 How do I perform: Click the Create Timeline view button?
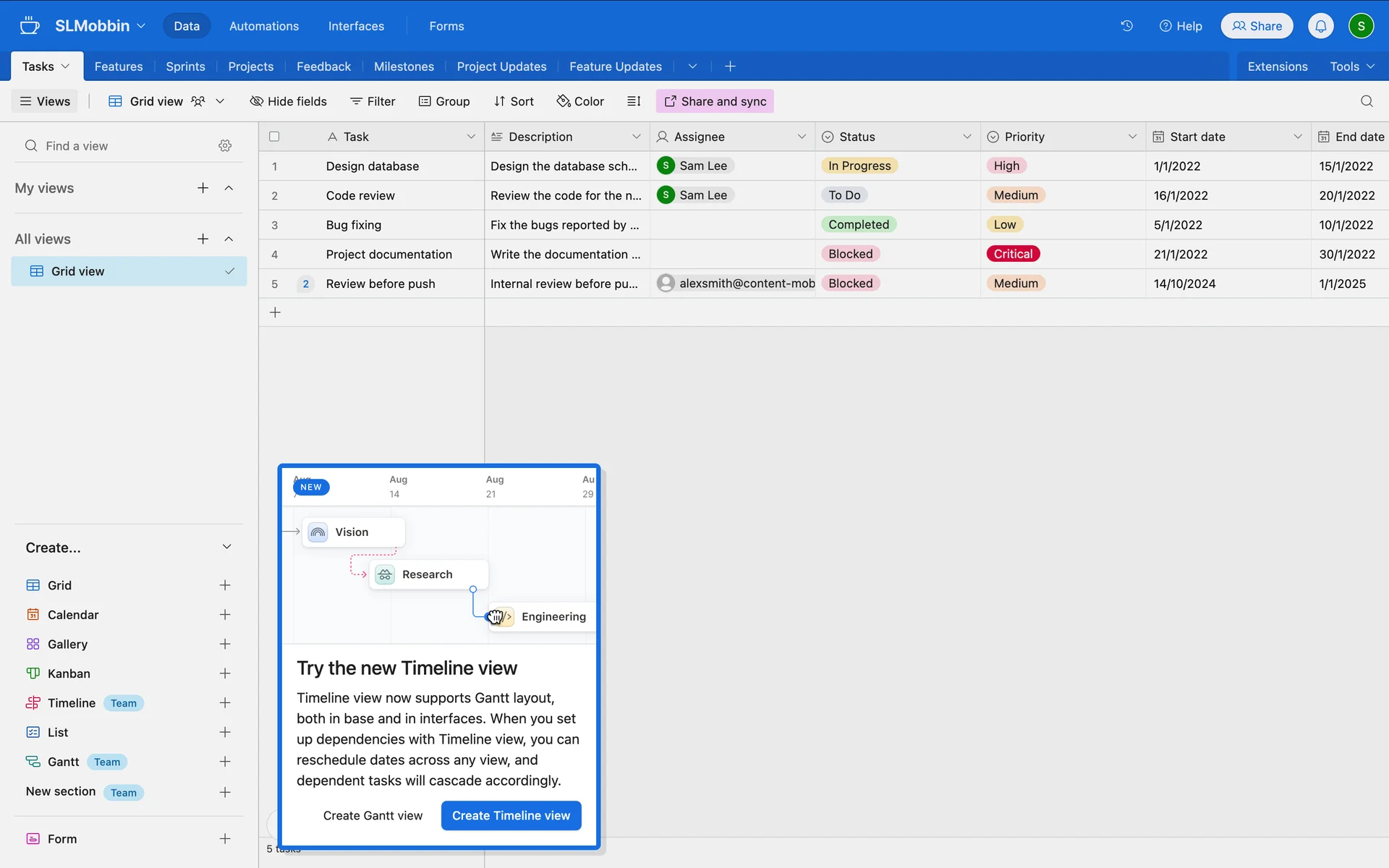(511, 815)
